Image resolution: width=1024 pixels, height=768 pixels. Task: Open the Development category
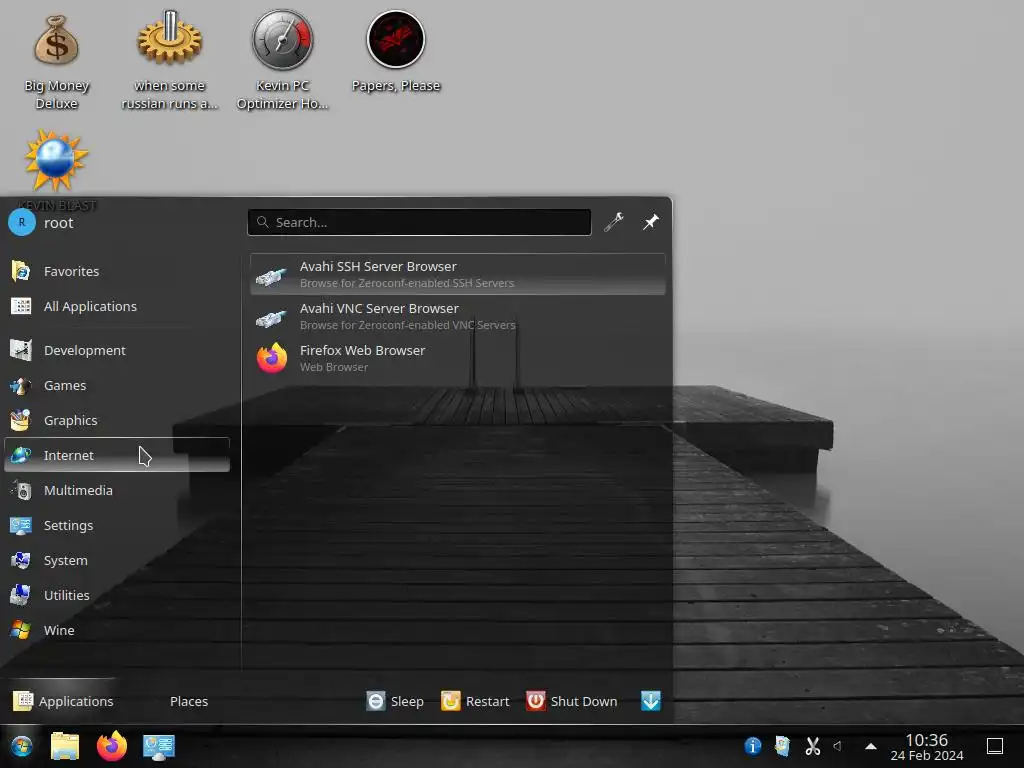(x=117, y=350)
